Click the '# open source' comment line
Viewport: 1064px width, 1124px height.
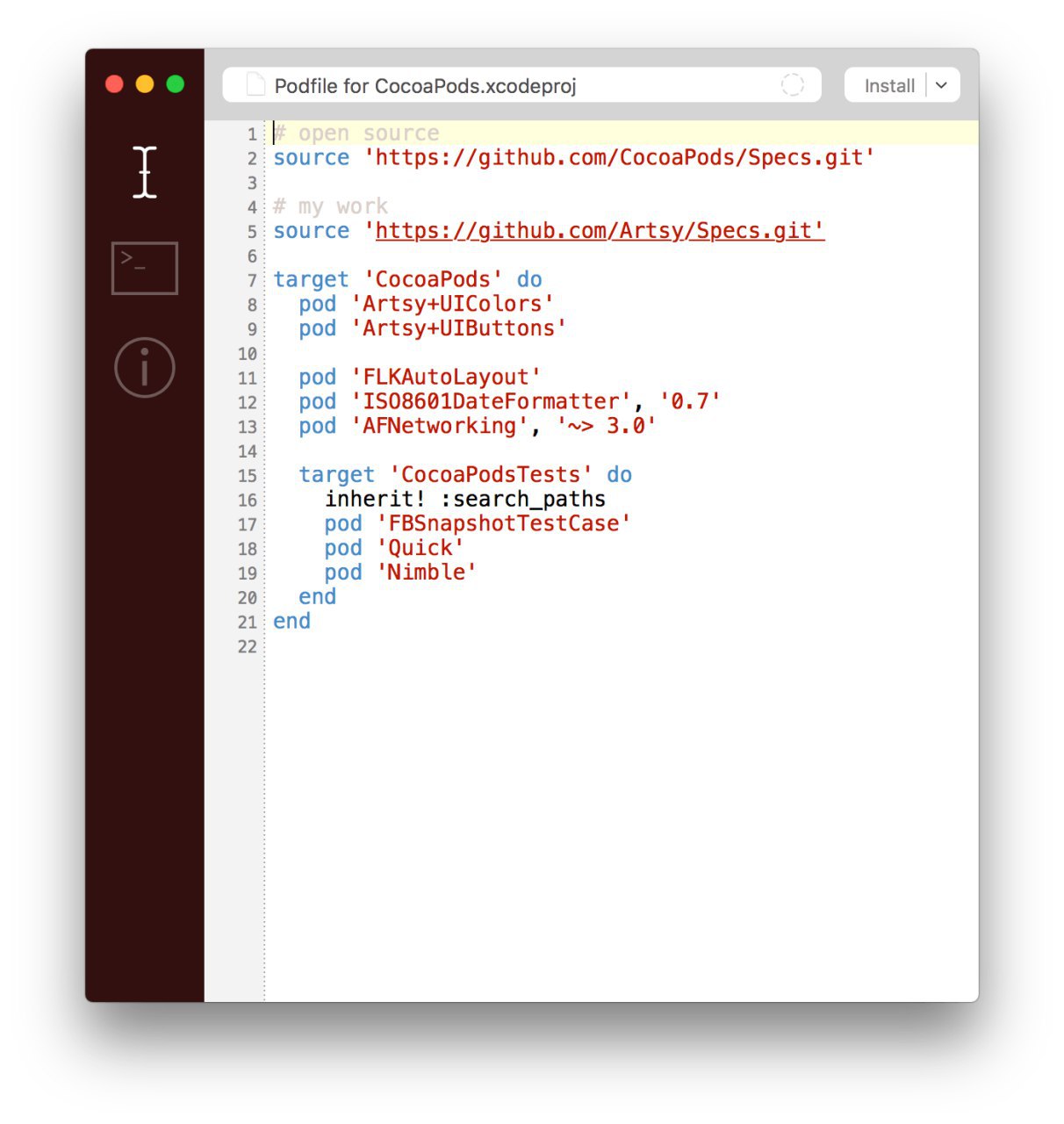click(x=356, y=133)
